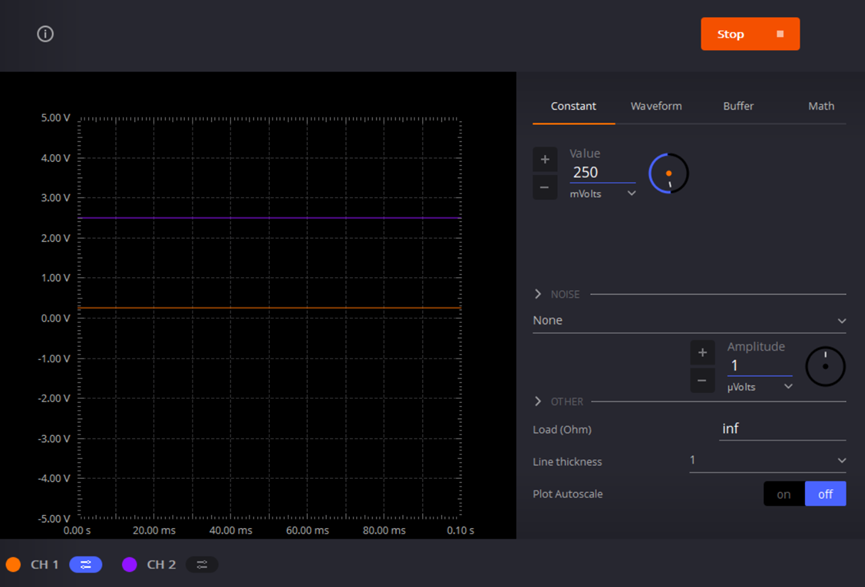The height and width of the screenshot is (587, 865).
Task: Click the 20.00 ms time axis label
Action: click(154, 530)
